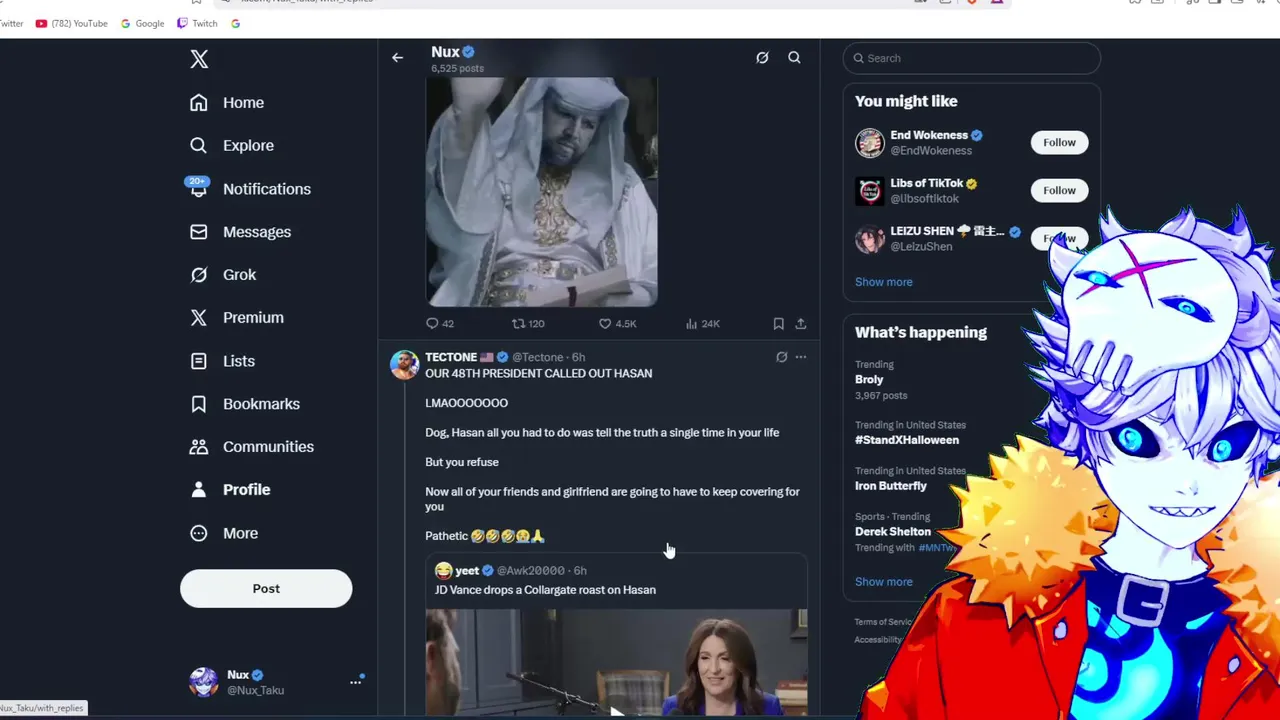Open the more options on TECTONE's post
Screen dimensions: 1280x720
[801, 357]
